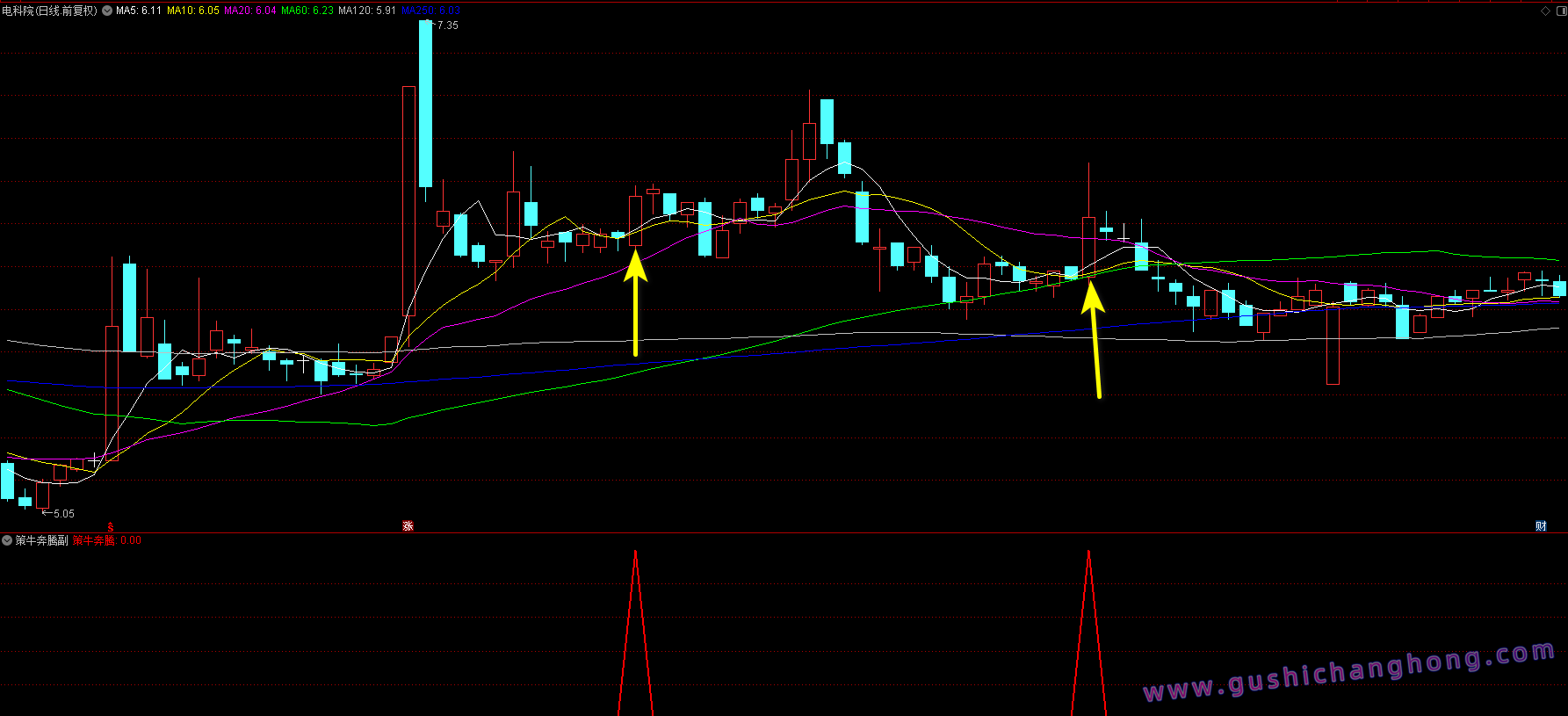Click the 7.35 high price label
Image resolution: width=1568 pixels, height=716 pixels.
tap(447, 25)
